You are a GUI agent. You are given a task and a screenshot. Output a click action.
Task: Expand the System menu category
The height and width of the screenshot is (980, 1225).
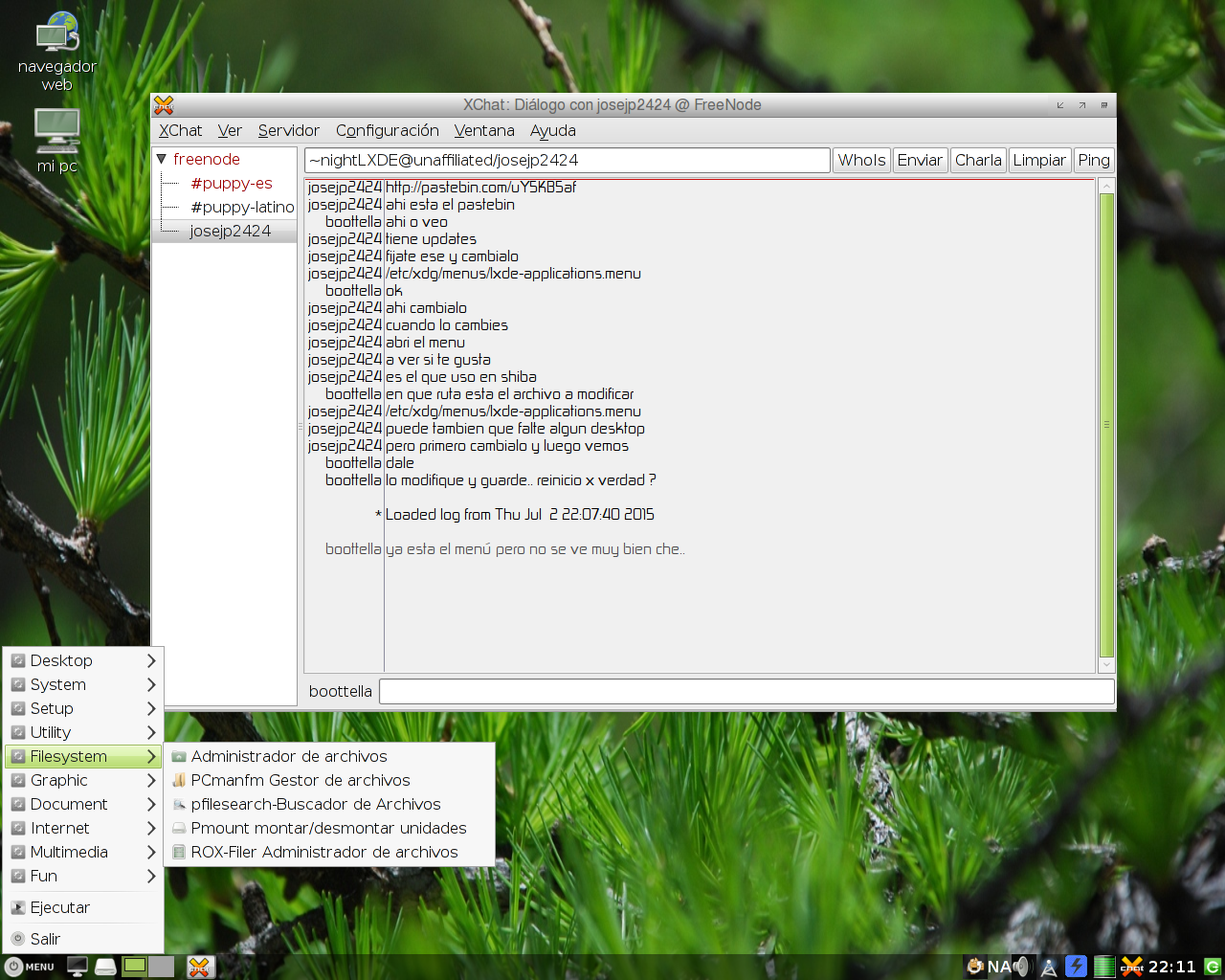81,684
